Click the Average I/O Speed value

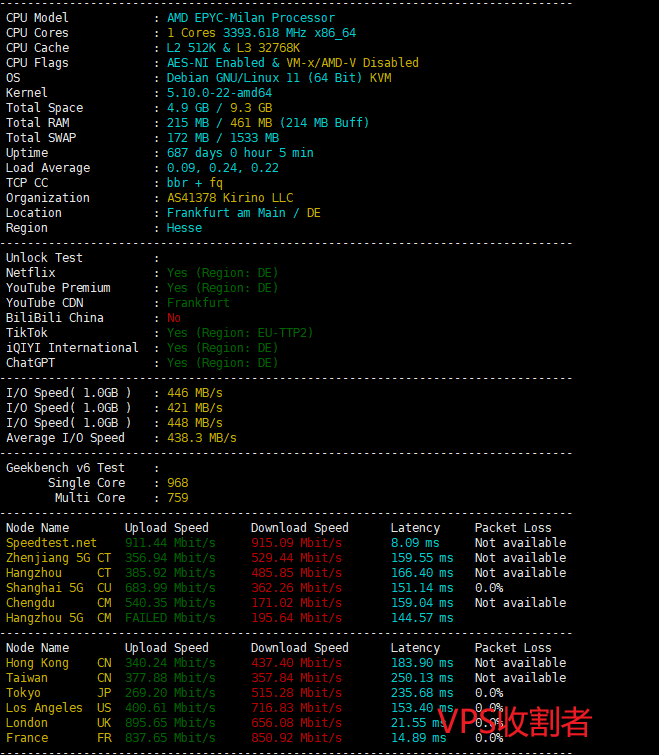click(x=201, y=438)
